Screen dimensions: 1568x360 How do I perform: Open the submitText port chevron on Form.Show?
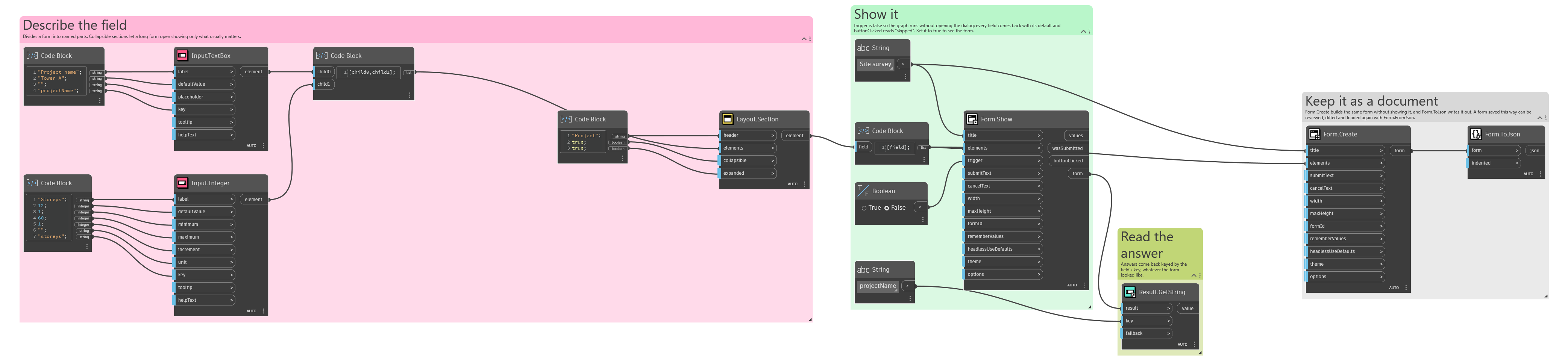[x=1039, y=173]
